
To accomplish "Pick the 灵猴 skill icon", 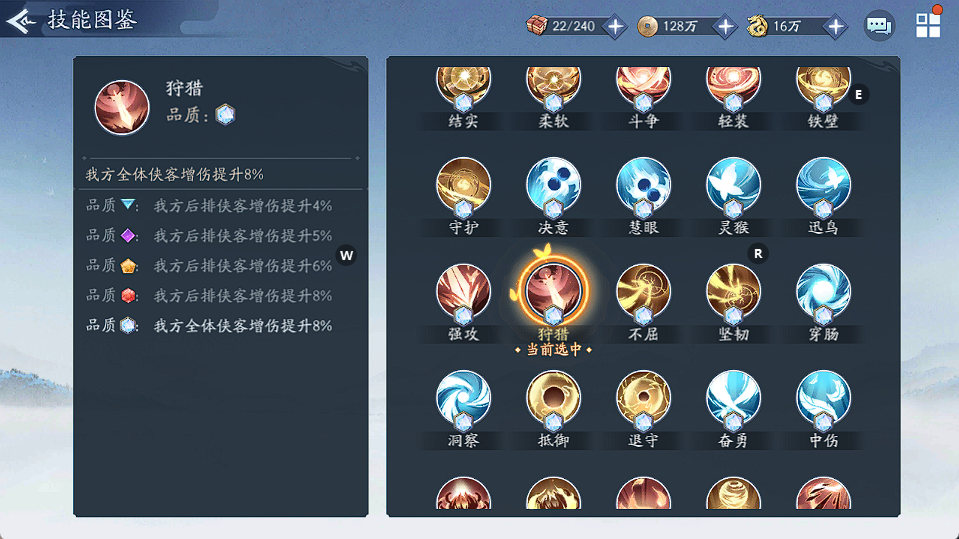I will (733, 186).
